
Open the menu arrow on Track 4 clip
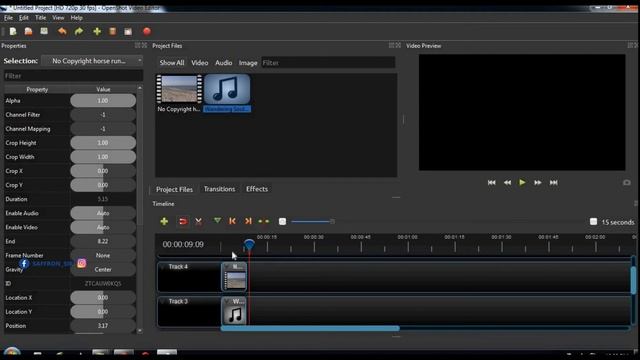227,267
